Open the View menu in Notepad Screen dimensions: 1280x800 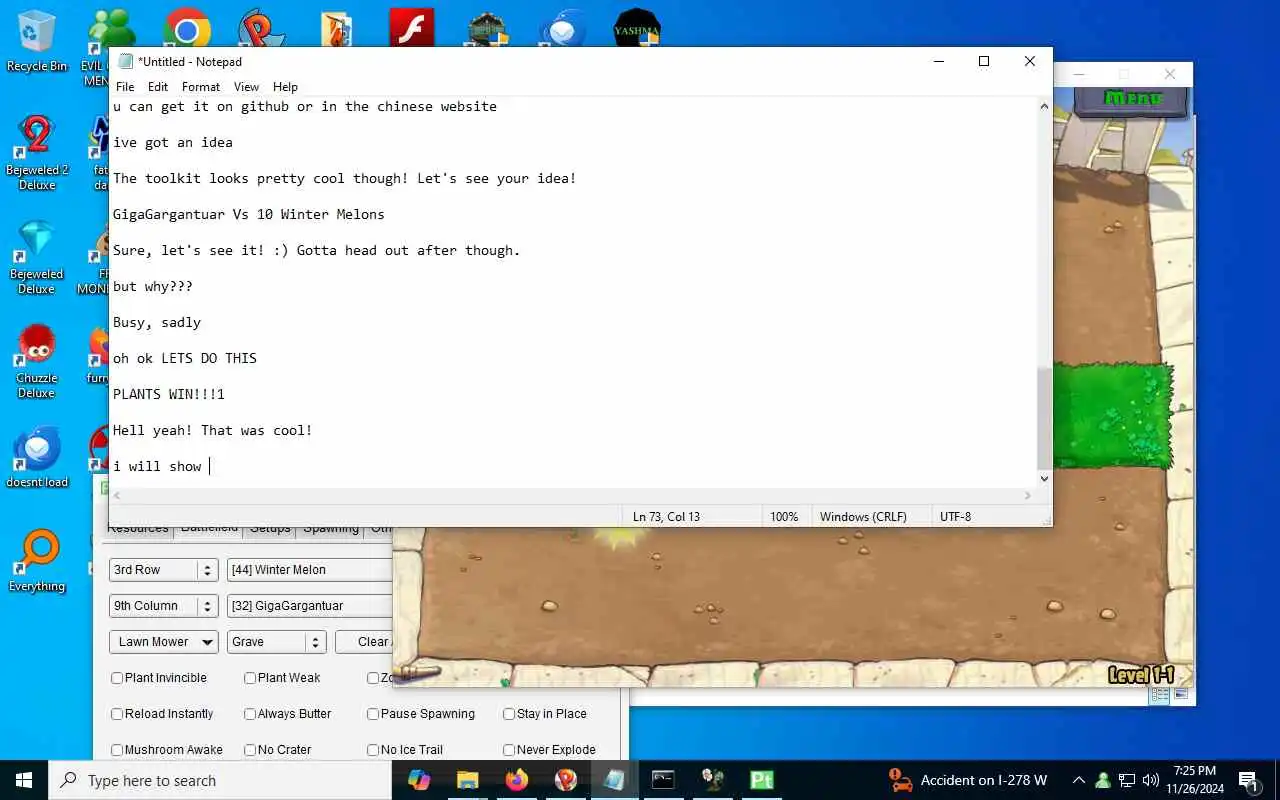(246, 87)
